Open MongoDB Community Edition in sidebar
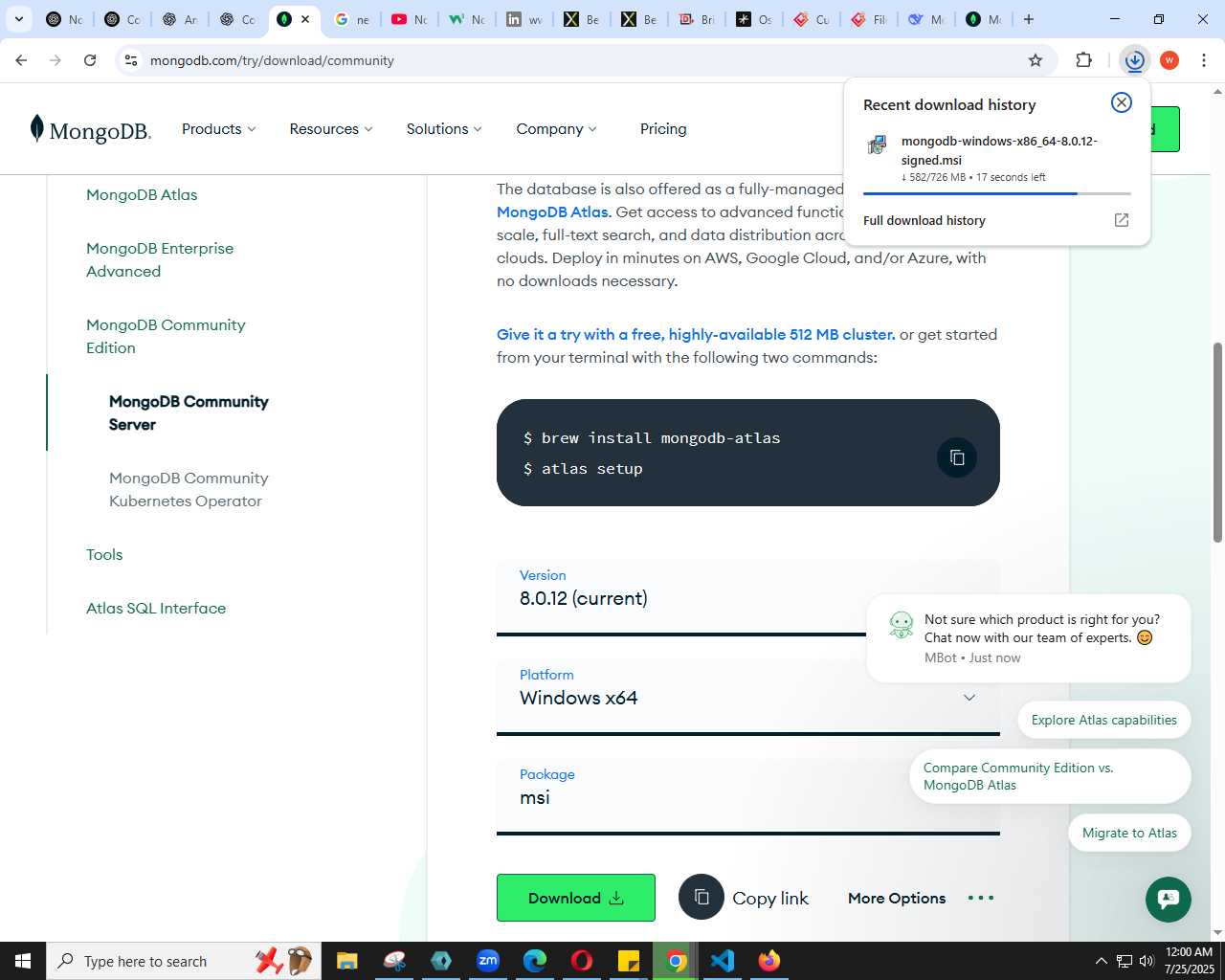 pyautogui.click(x=166, y=337)
